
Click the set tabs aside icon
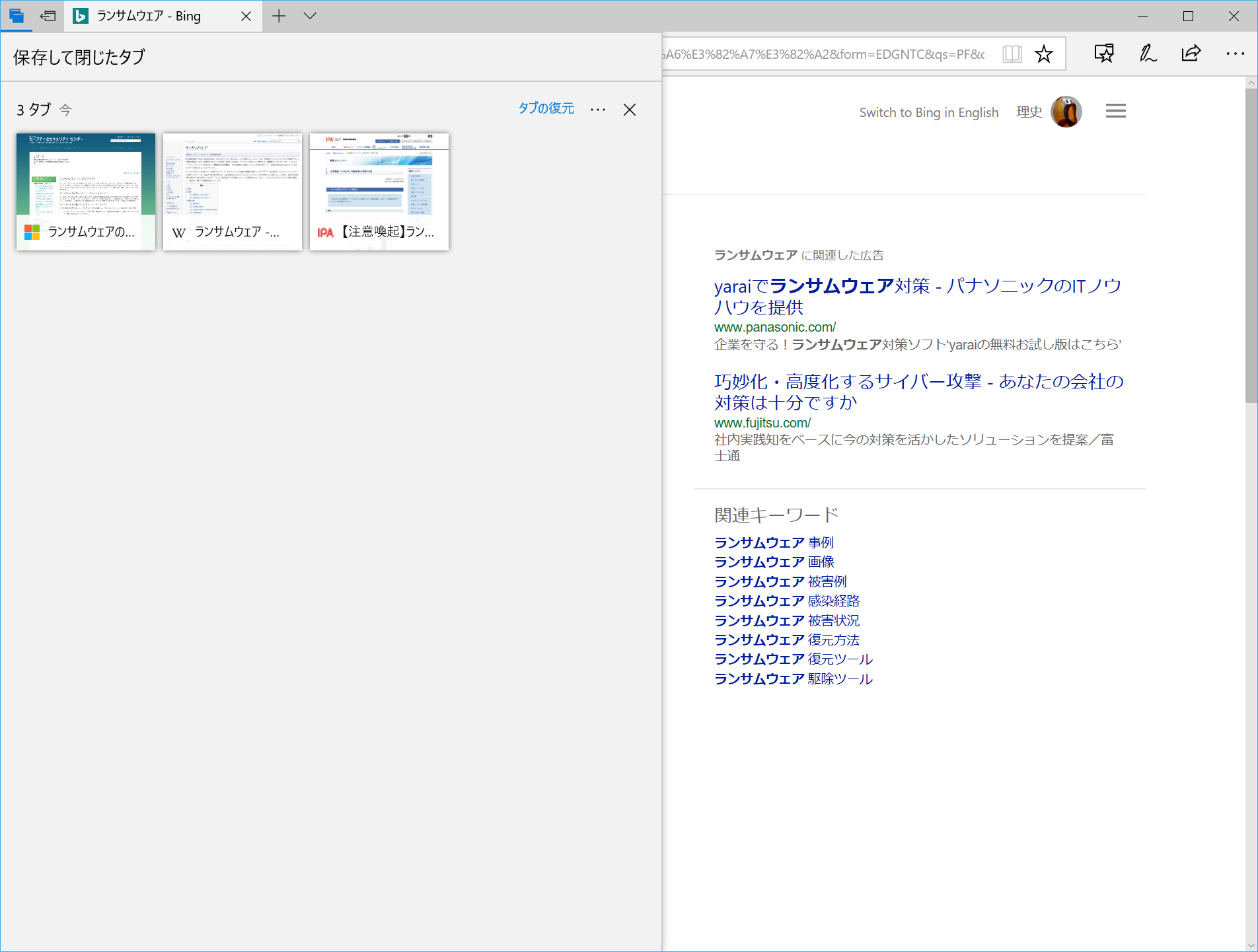coord(48,16)
